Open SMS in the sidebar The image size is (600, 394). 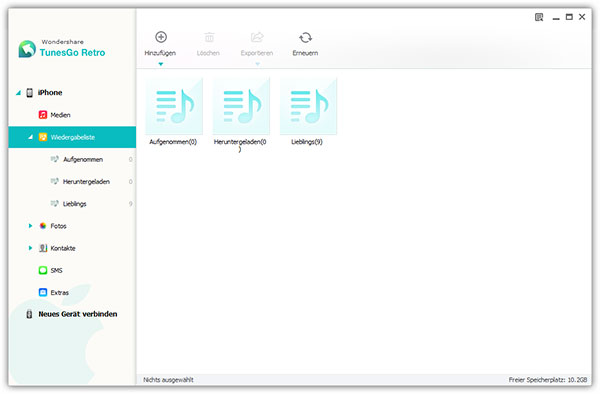click(57, 270)
